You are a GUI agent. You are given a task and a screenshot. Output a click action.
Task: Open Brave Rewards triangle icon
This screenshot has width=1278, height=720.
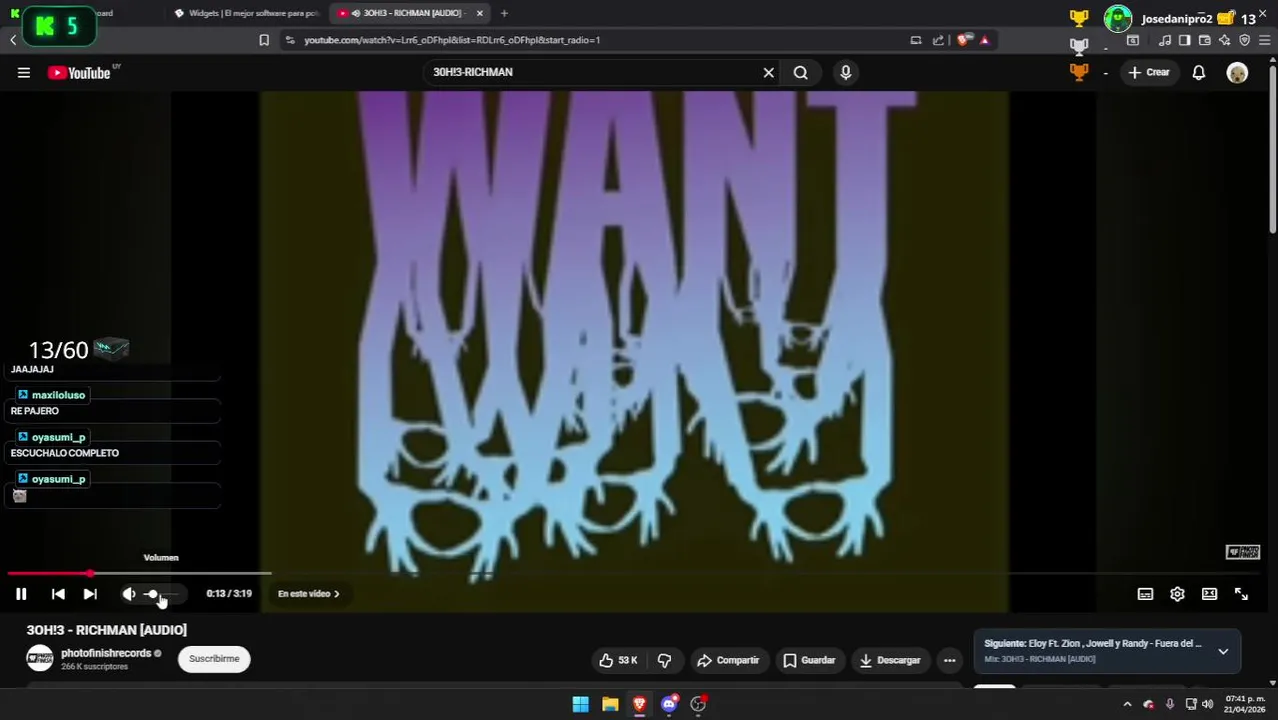tap(984, 40)
